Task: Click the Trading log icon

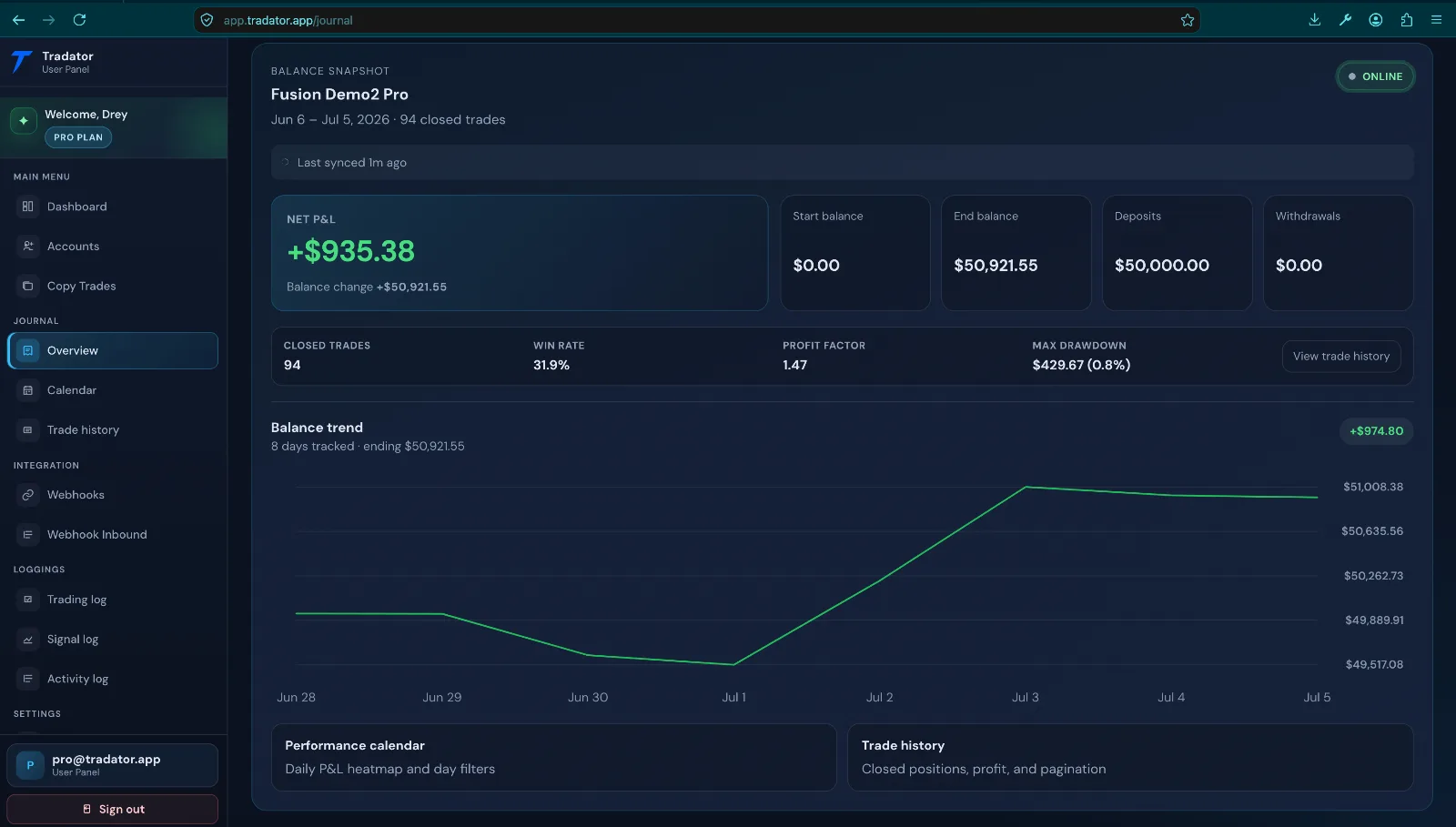Action: 28,600
